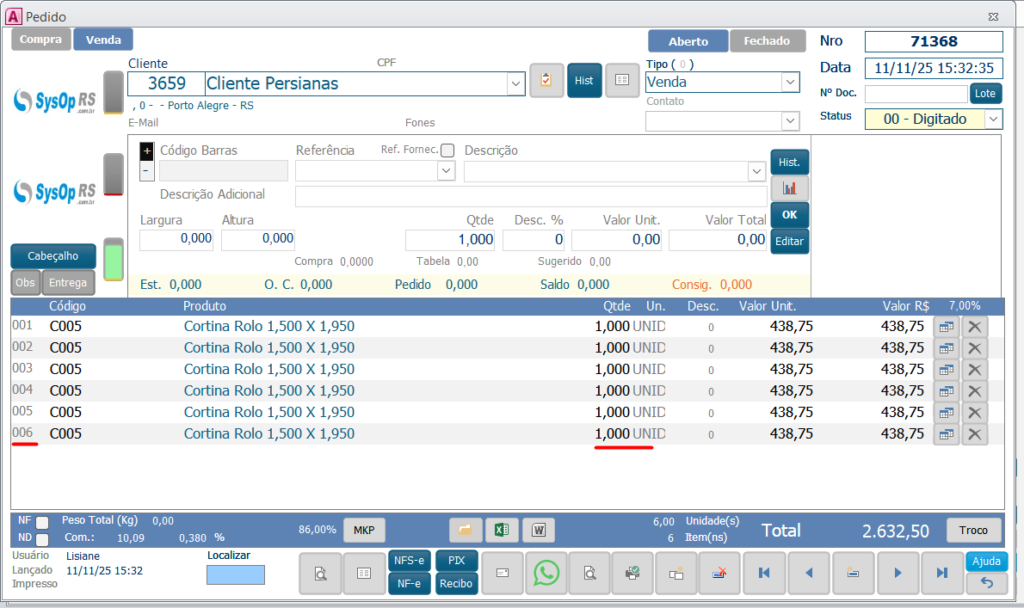Click the NFS-e button
1024x608 pixels.
[409, 561]
